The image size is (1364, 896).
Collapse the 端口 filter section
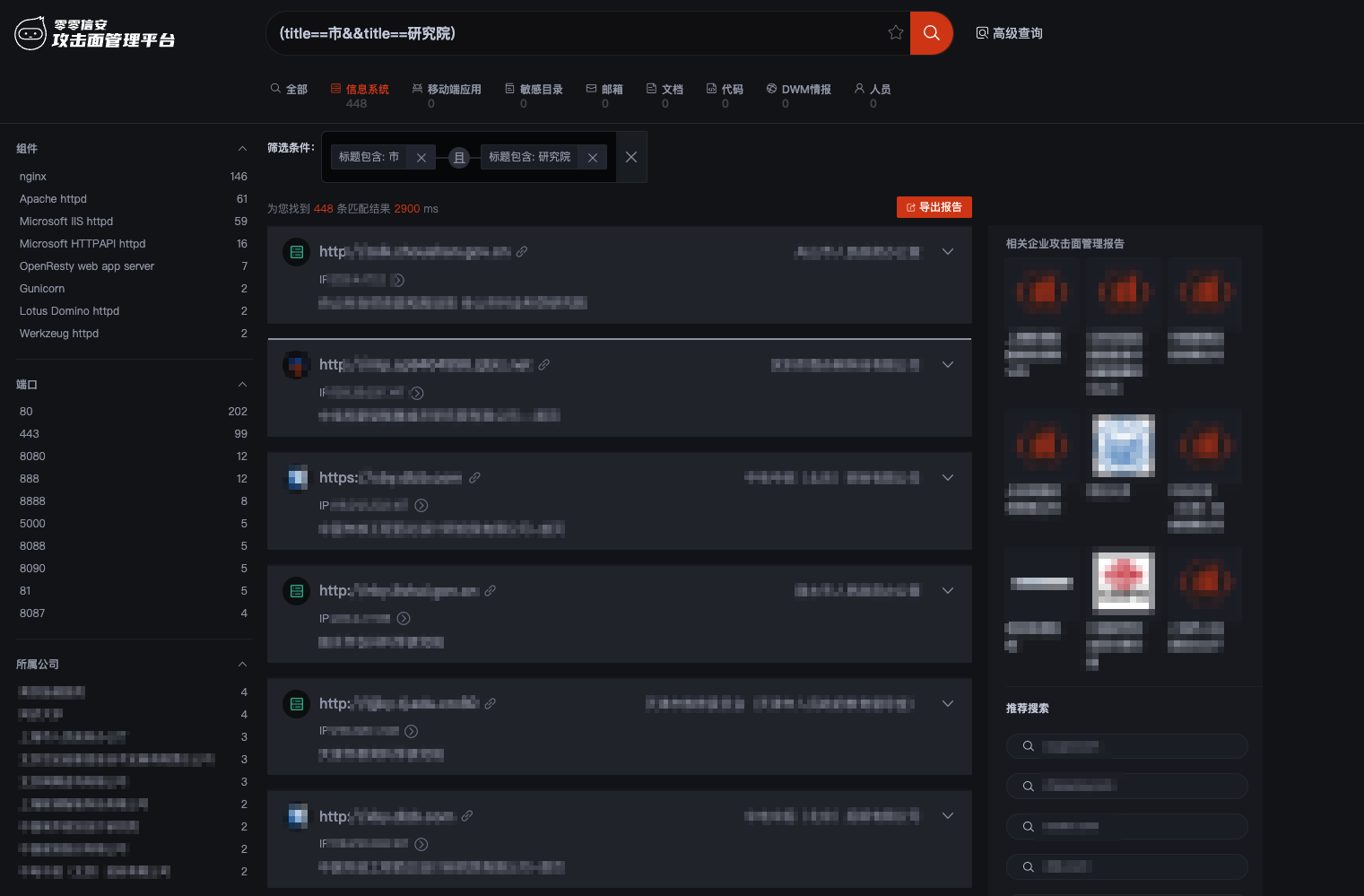click(x=242, y=385)
